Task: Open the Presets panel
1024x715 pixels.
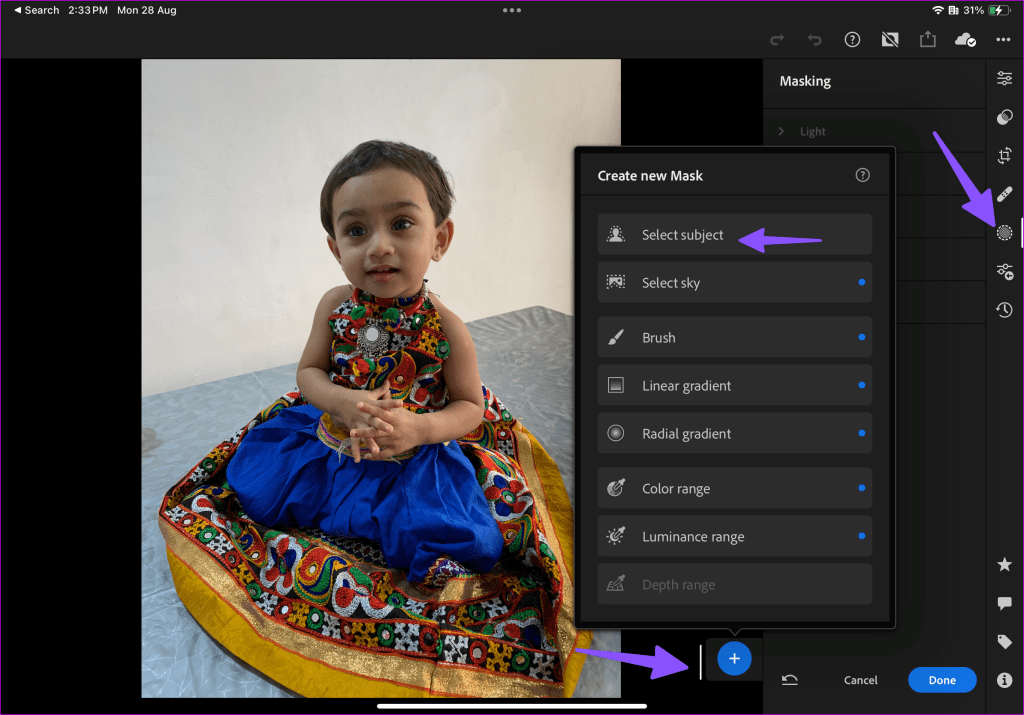Action: pyautogui.click(x=1004, y=116)
